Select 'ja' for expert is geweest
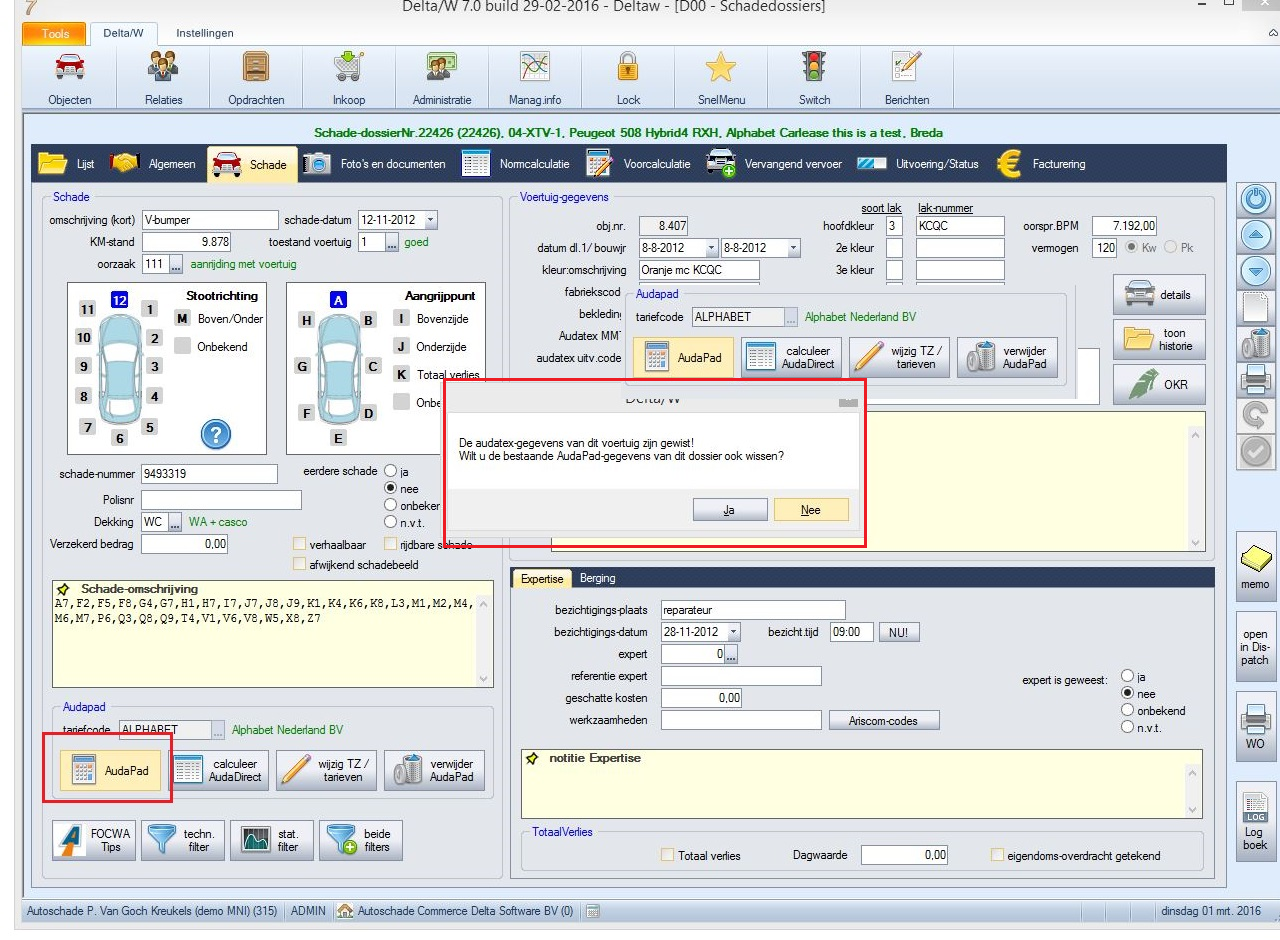Screen dimensions: 1280x940 [1128, 676]
